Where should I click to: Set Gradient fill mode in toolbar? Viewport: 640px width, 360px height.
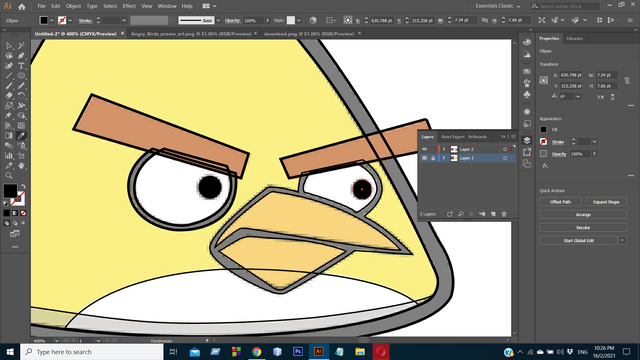point(15,213)
